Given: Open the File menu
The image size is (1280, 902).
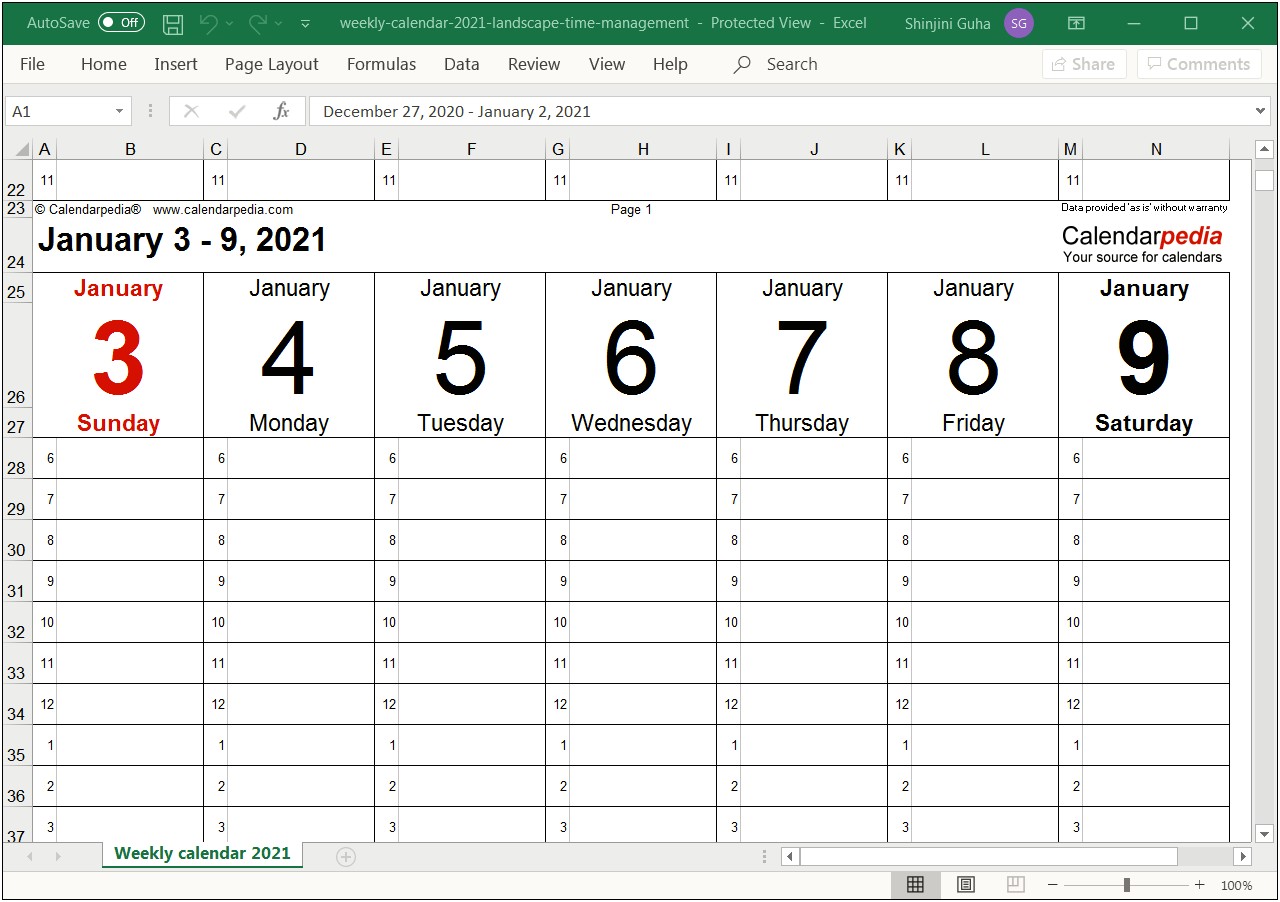Looking at the screenshot, I should tap(32, 64).
